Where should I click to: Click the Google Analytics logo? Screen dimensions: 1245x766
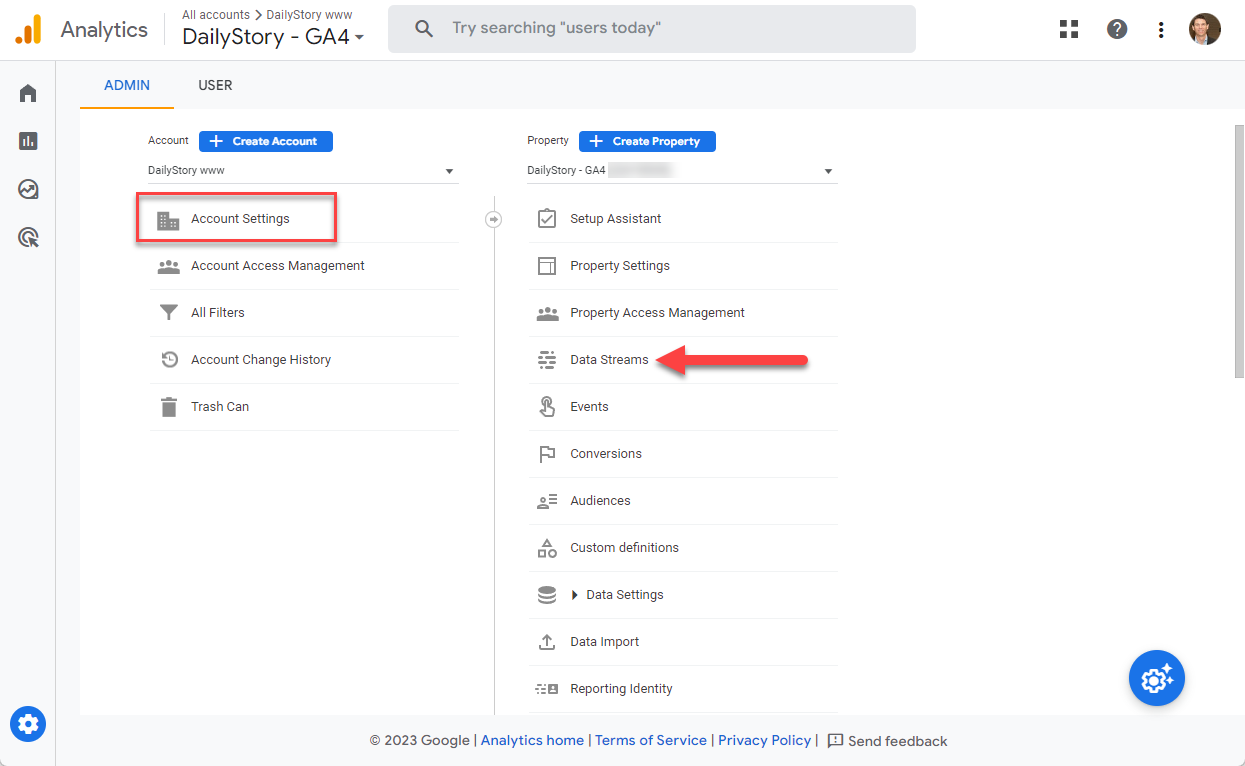click(28, 28)
